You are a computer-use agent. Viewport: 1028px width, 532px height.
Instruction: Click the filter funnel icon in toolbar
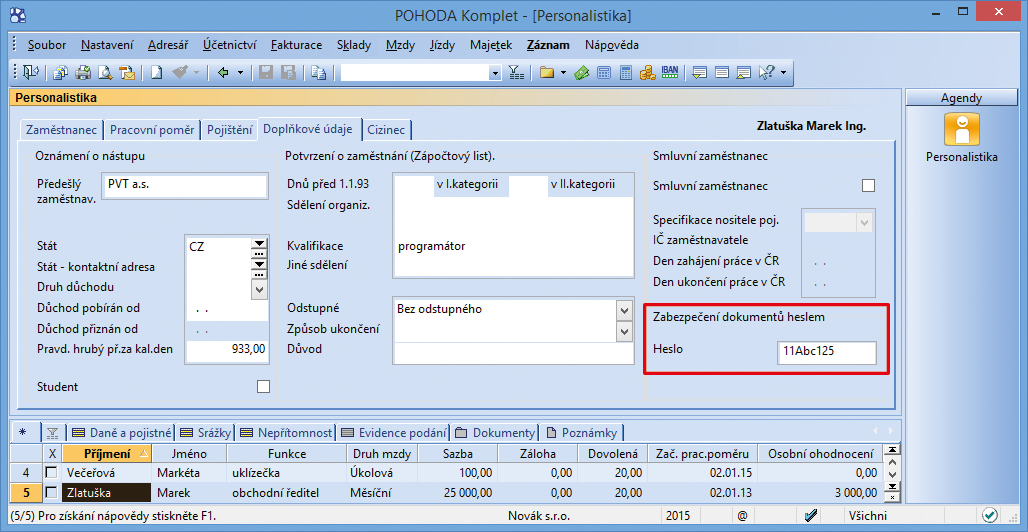[x=516, y=73]
